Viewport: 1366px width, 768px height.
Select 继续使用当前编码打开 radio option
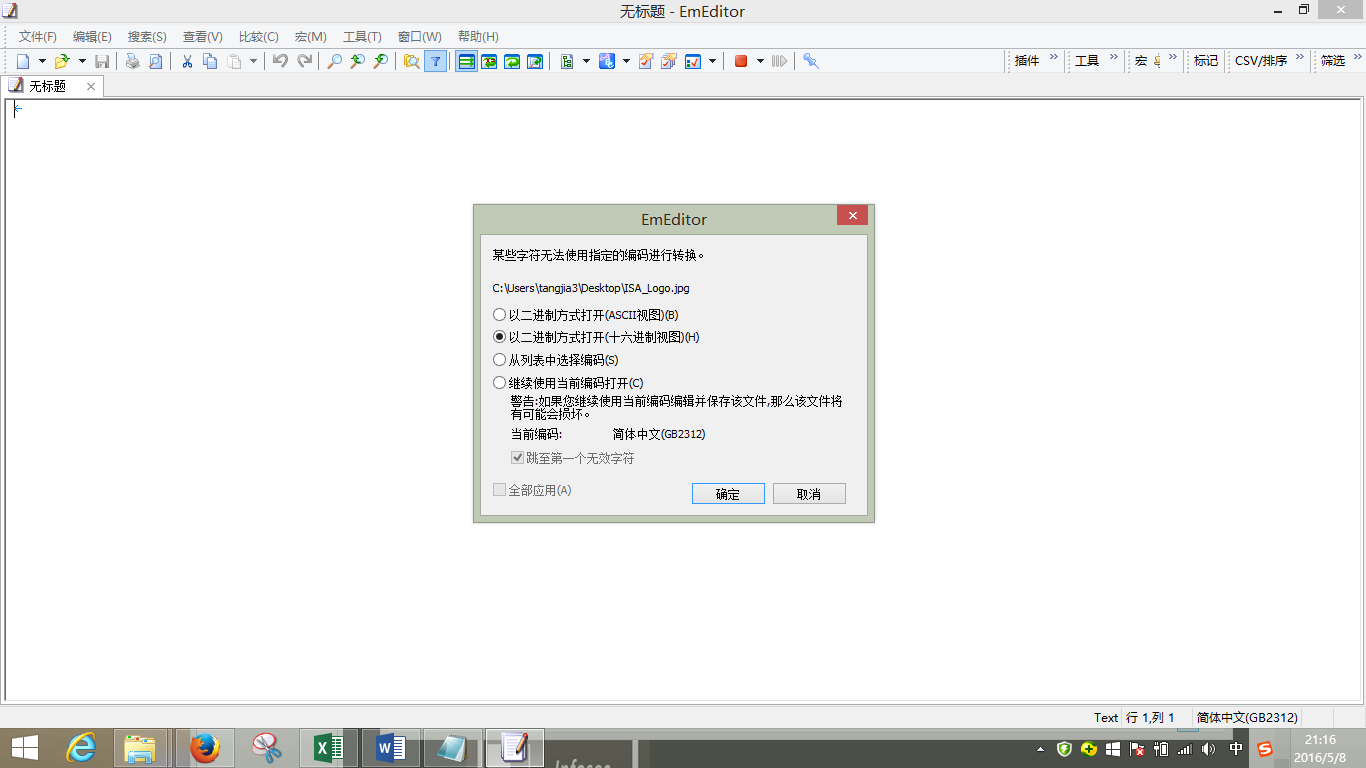pos(568,383)
